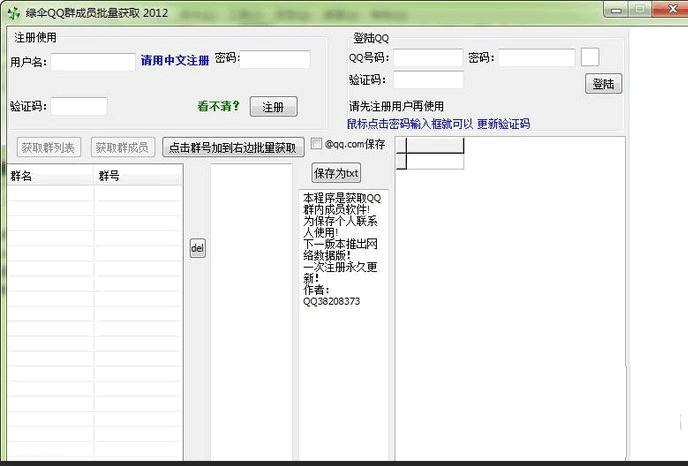Click the 获取群成员 button

(123, 147)
